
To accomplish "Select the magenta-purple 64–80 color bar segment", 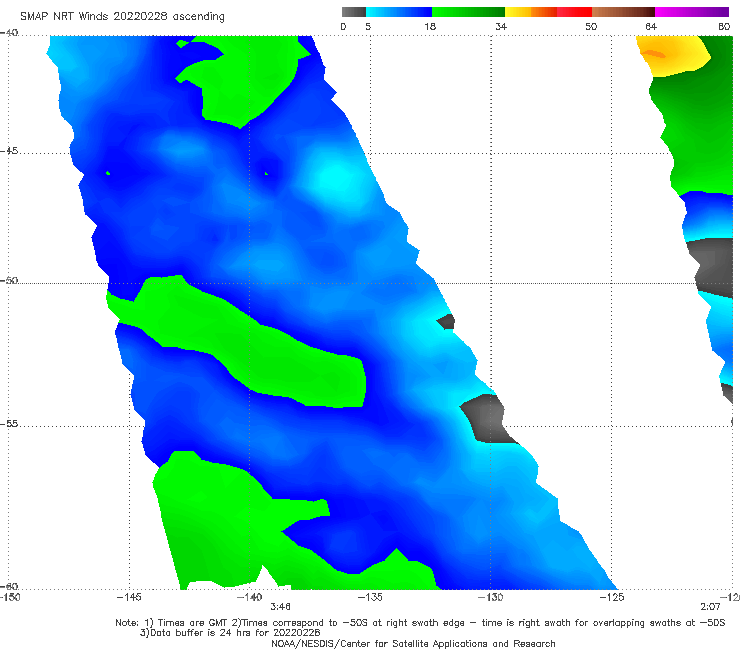I will click(x=692, y=12).
